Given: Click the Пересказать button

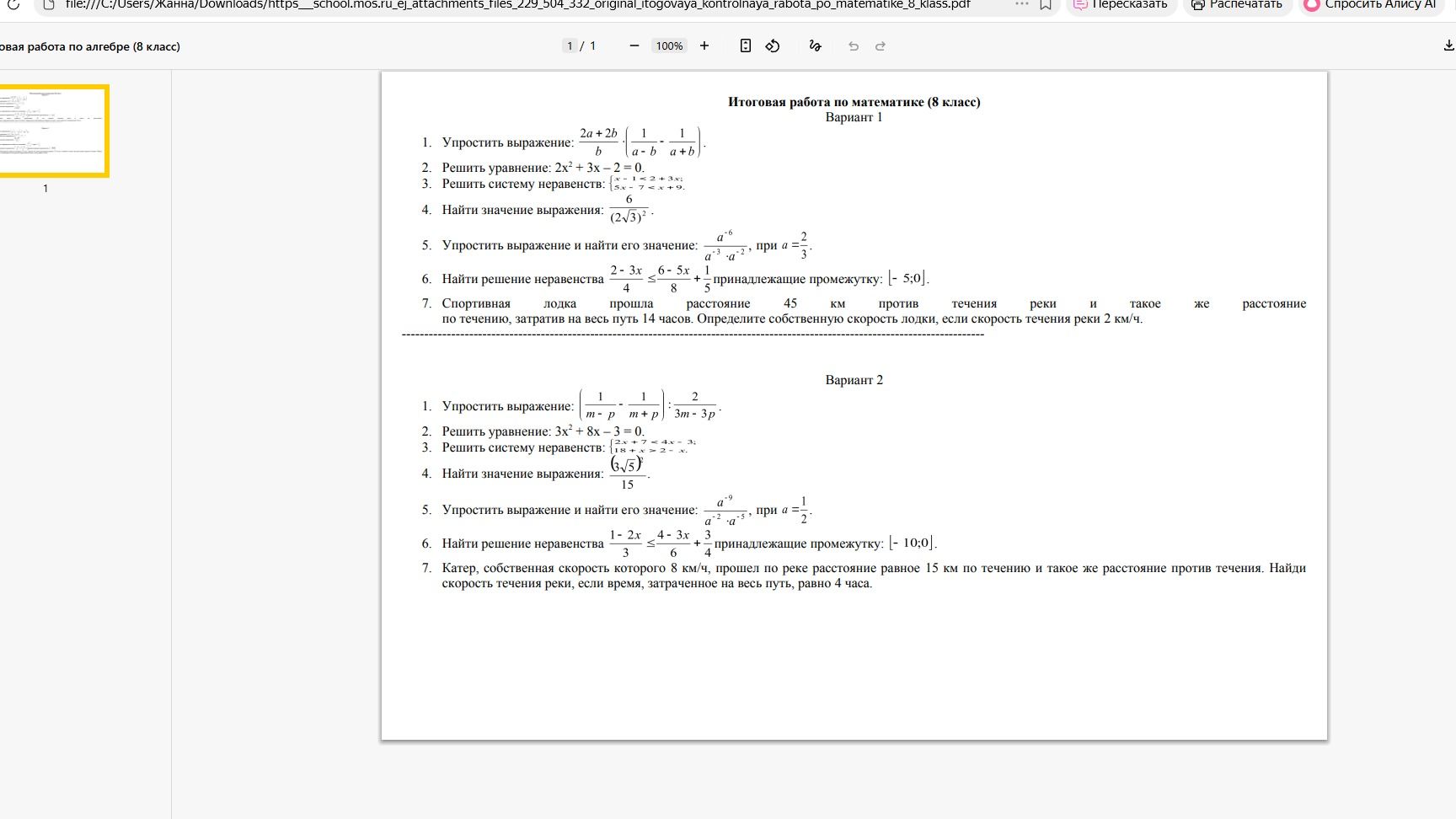Looking at the screenshot, I should click(1121, 5).
